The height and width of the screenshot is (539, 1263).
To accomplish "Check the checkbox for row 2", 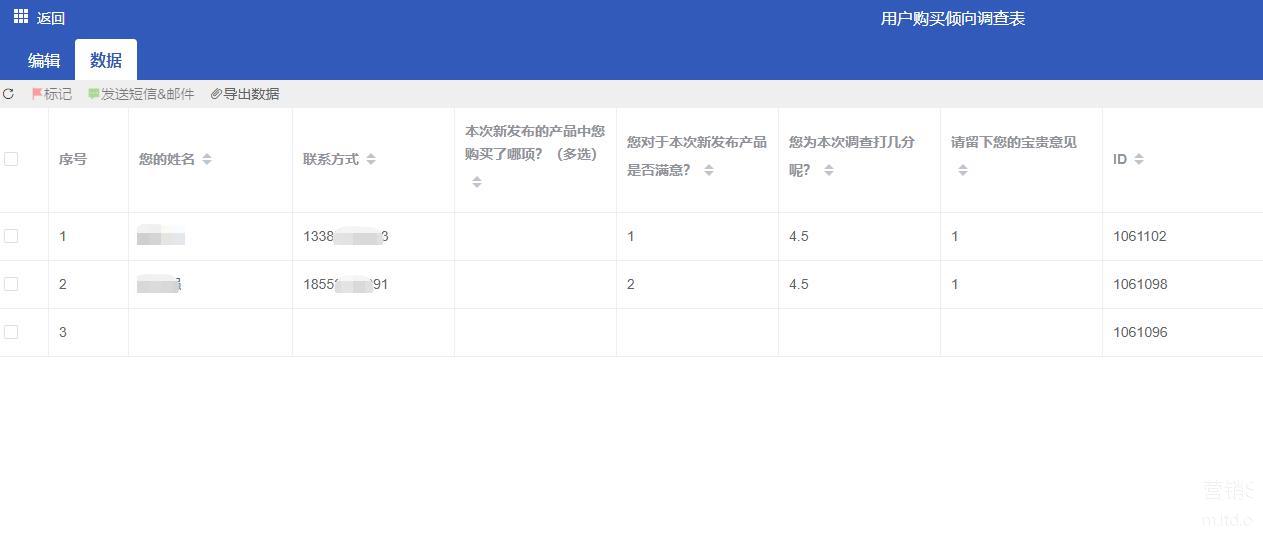I will (11, 284).
